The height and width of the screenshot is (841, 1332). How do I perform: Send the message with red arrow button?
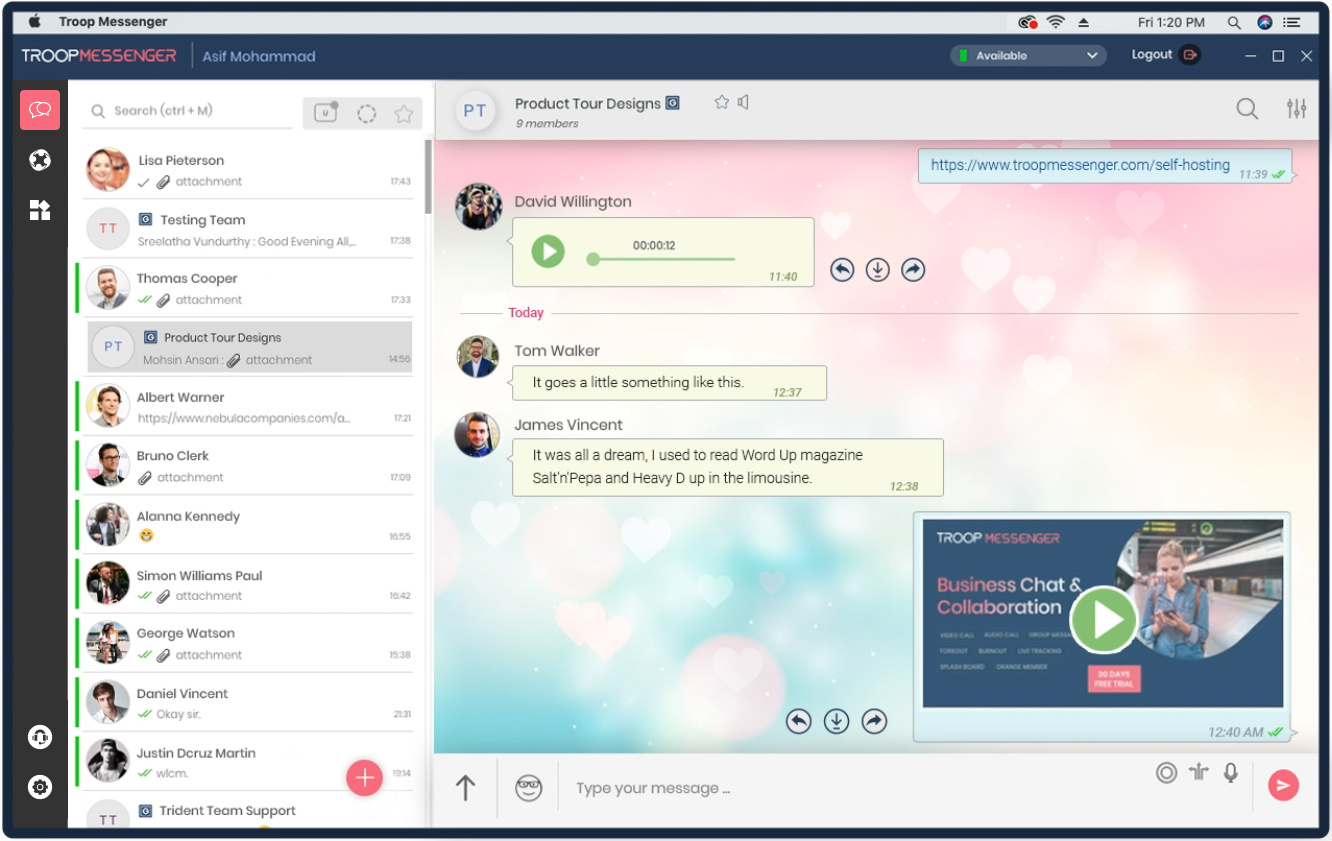pos(1283,786)
